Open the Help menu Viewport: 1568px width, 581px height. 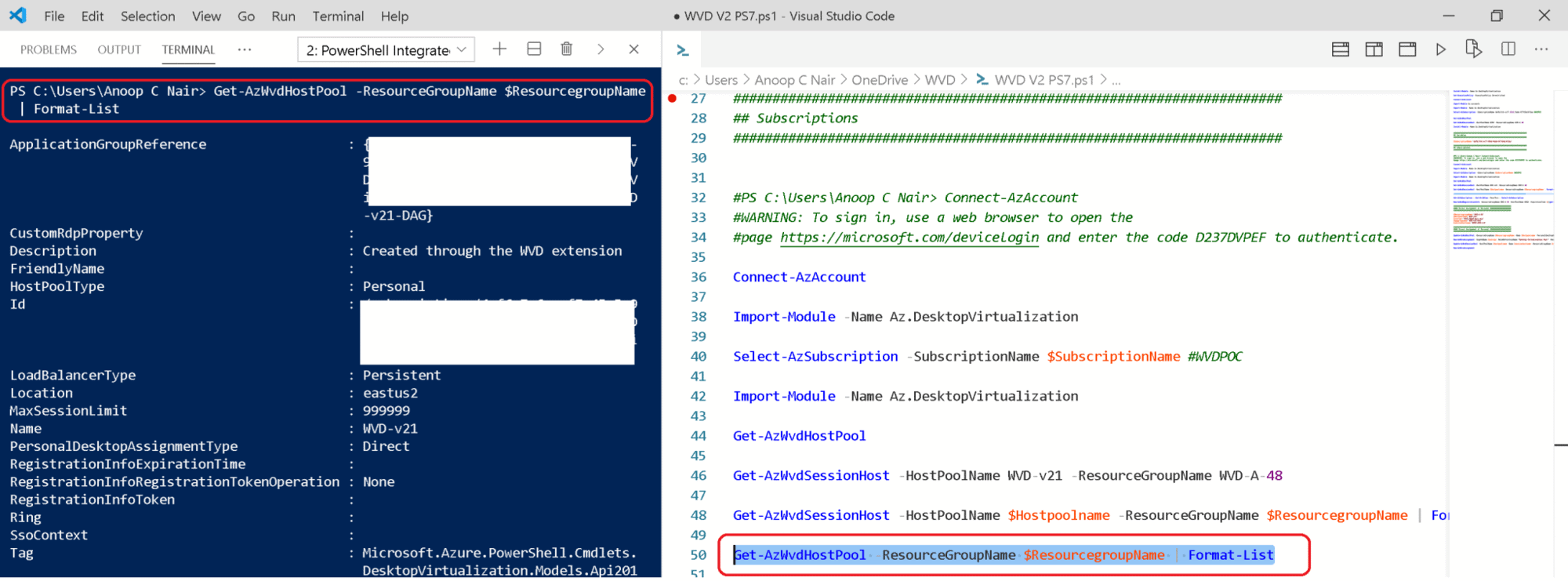394,16
